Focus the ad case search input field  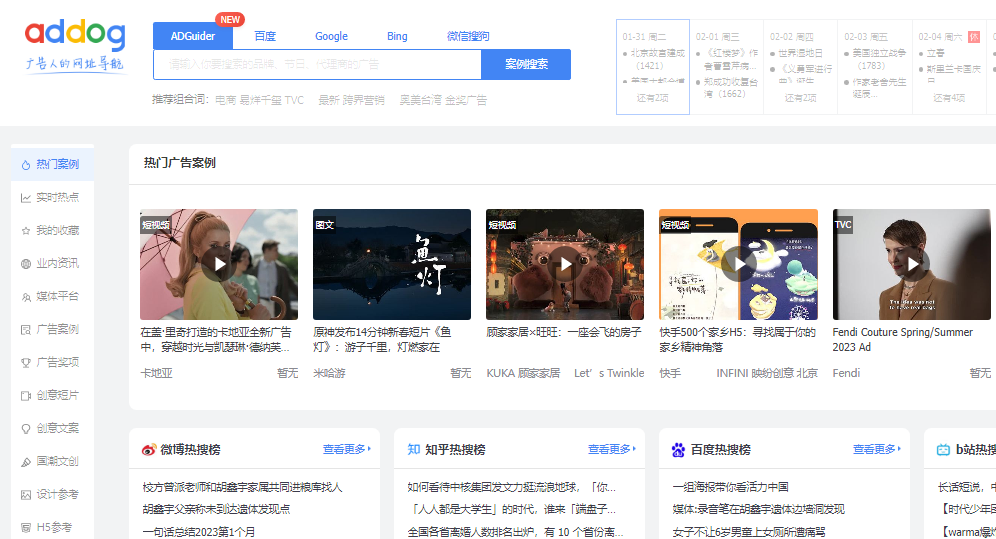pos(317,64)
